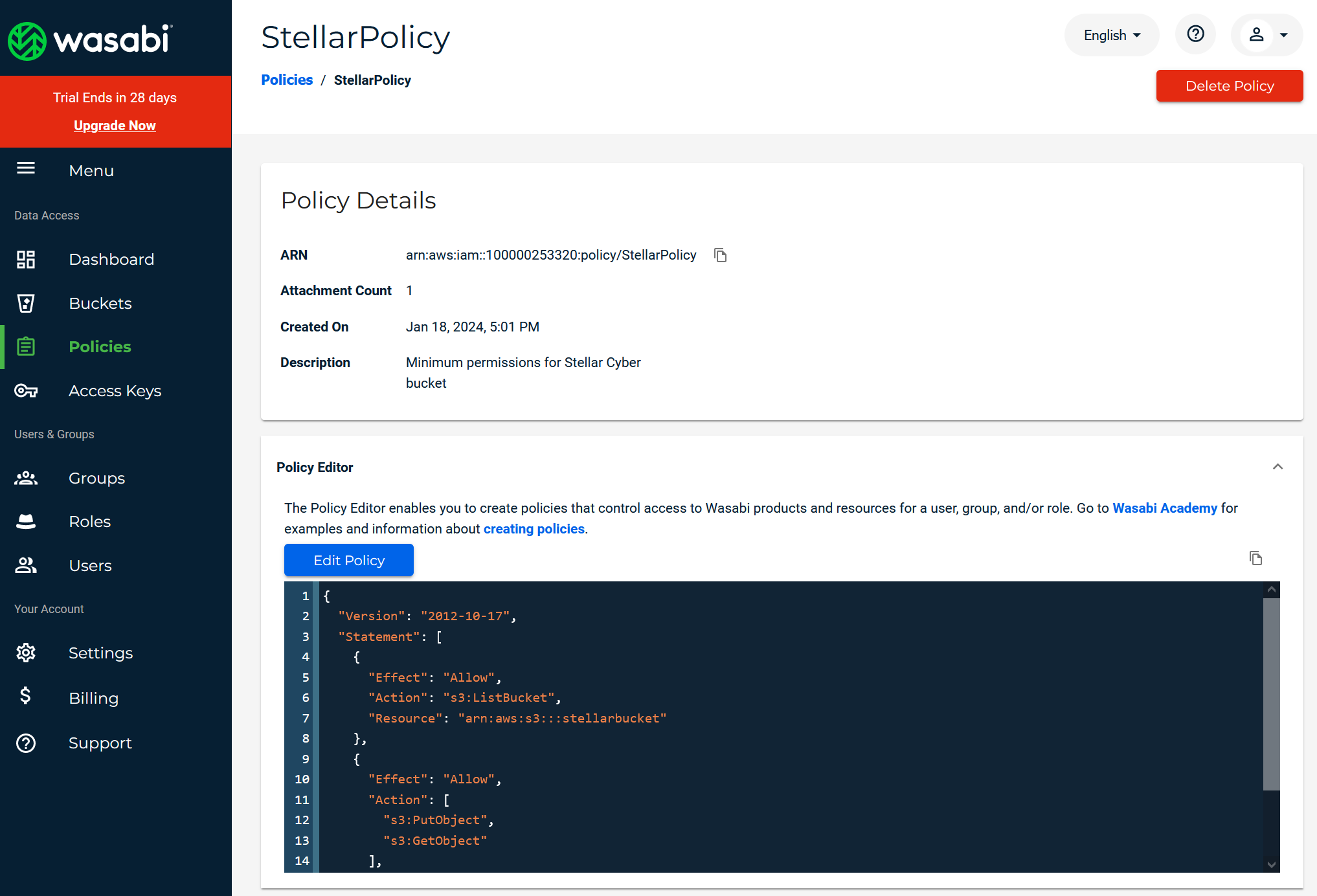Screen dimensions: 1317x896
Task: Follow the Upgrade Now link
Action: point(115,126)
